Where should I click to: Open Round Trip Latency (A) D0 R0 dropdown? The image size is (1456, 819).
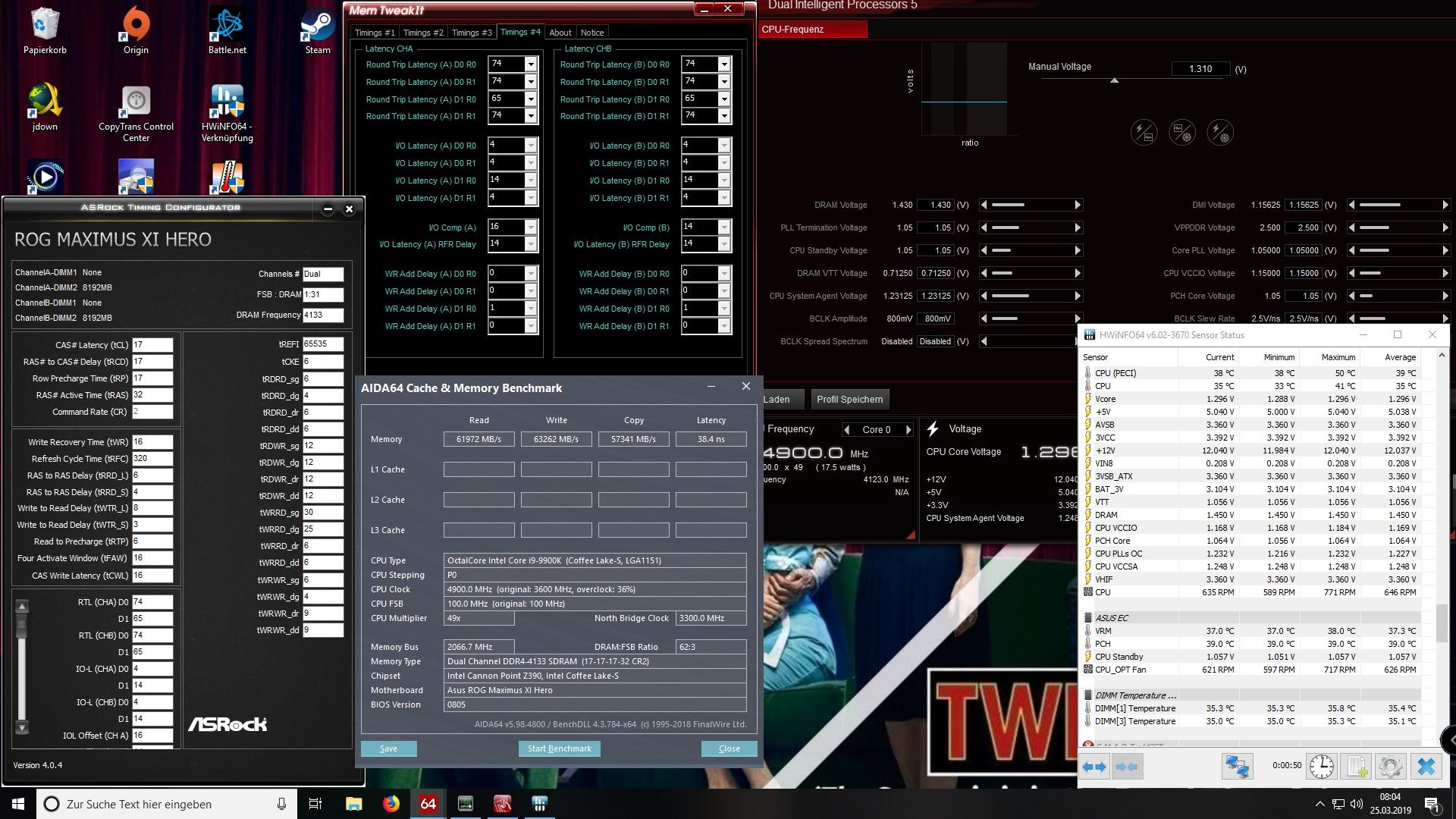click(531, 64)
